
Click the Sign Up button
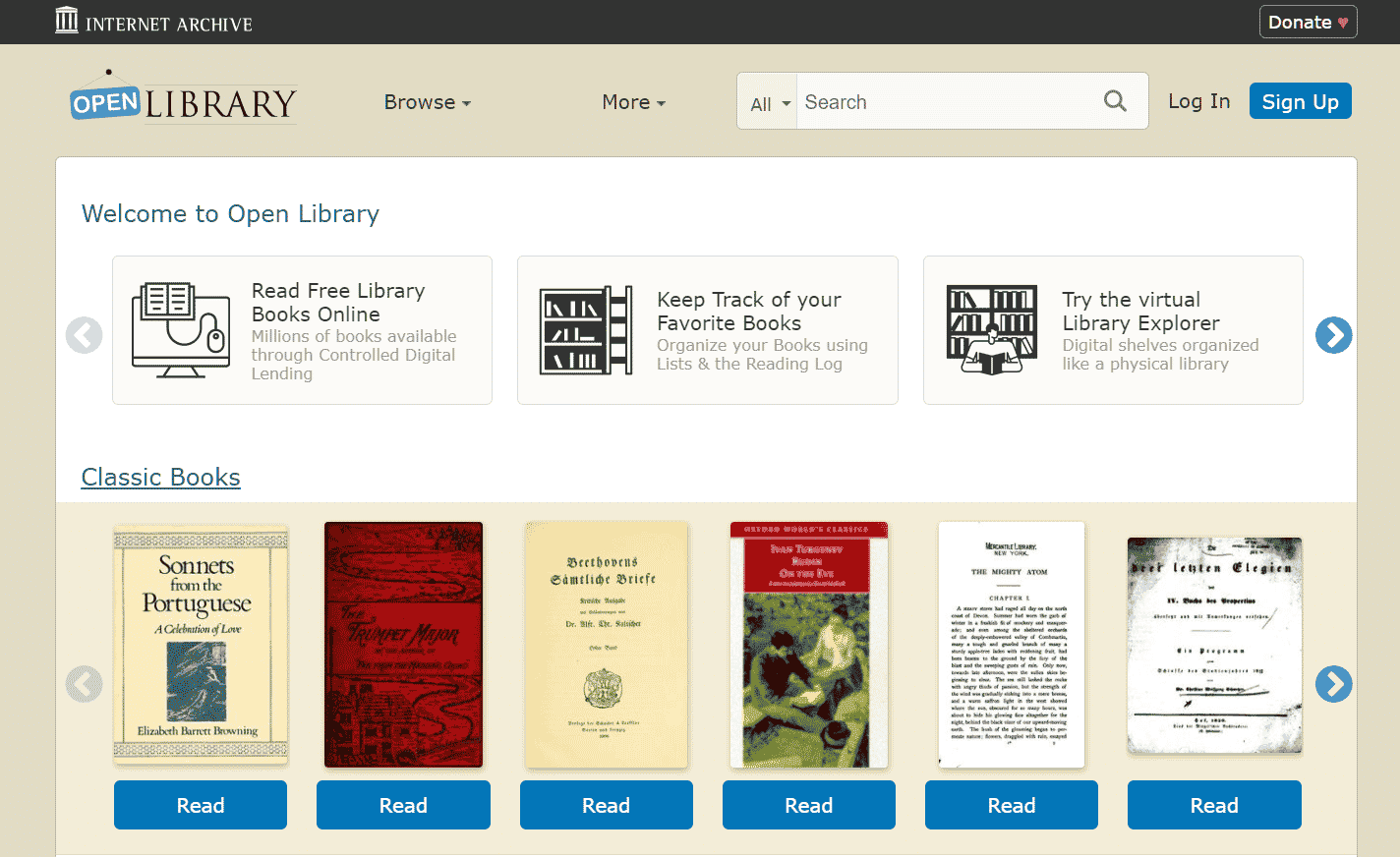(x=1300, y=101)
